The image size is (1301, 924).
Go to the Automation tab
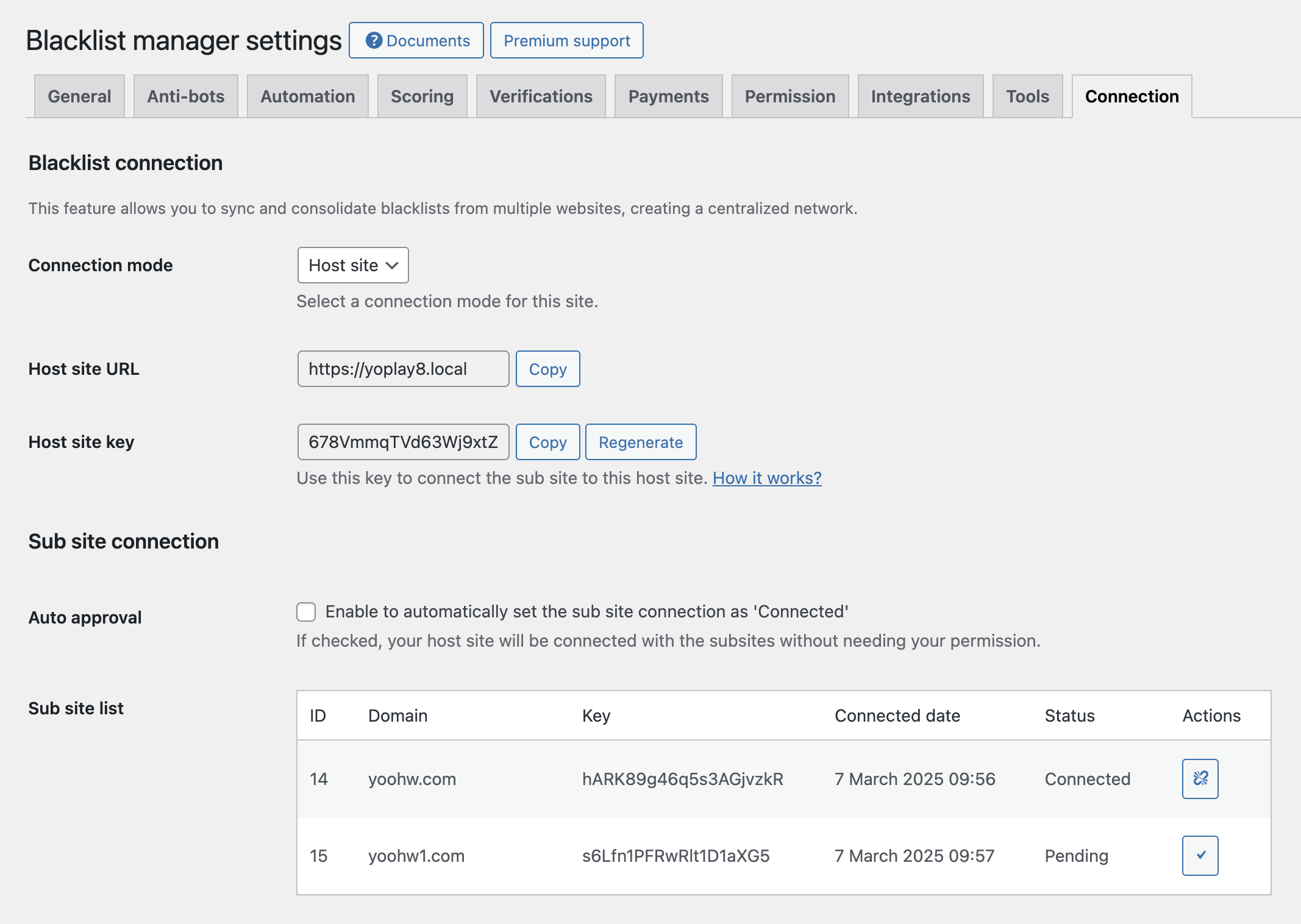click(308, 96)
